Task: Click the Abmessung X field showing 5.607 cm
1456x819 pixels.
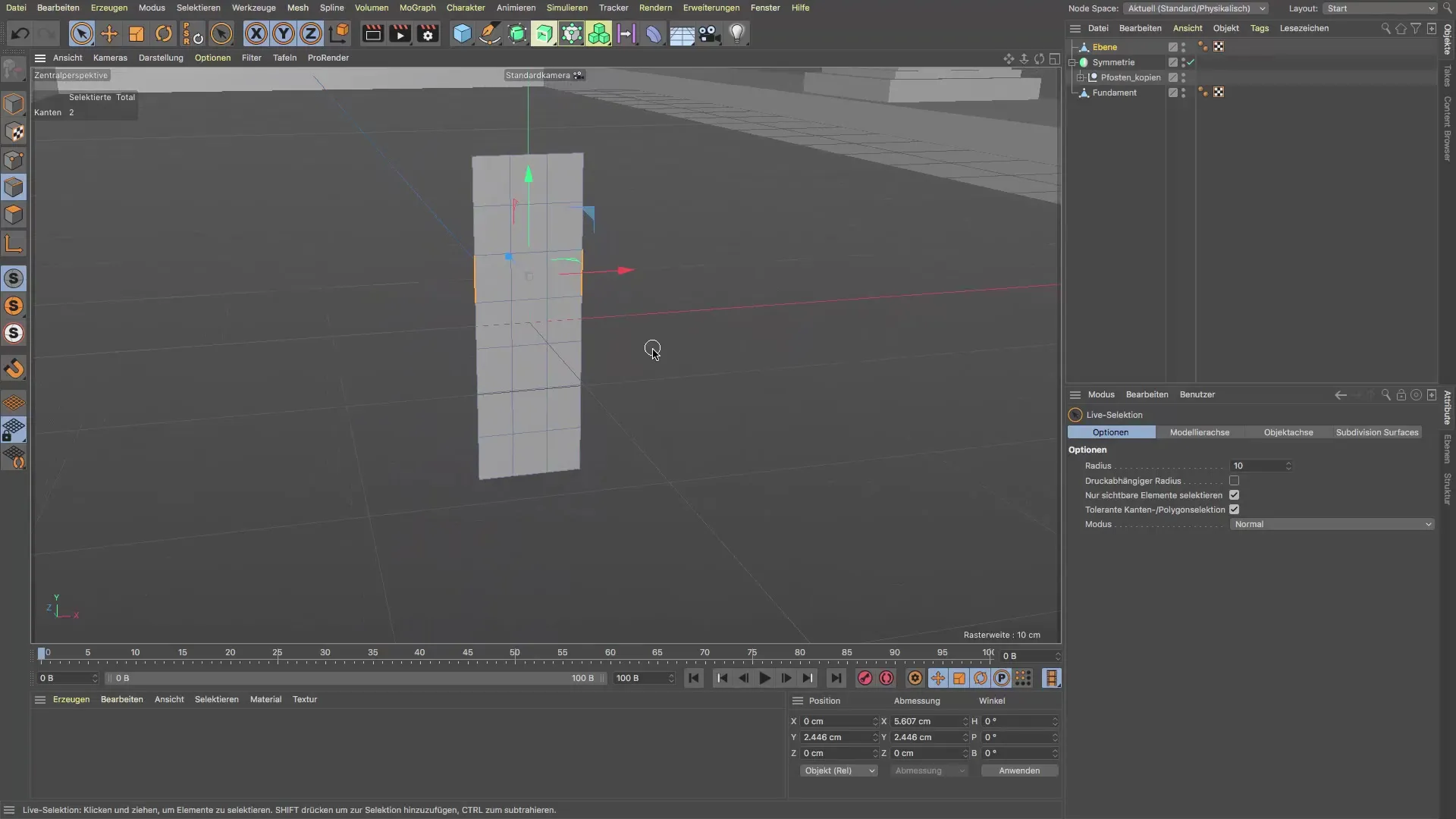Action: pyautogui.click(x=925, y=721)
